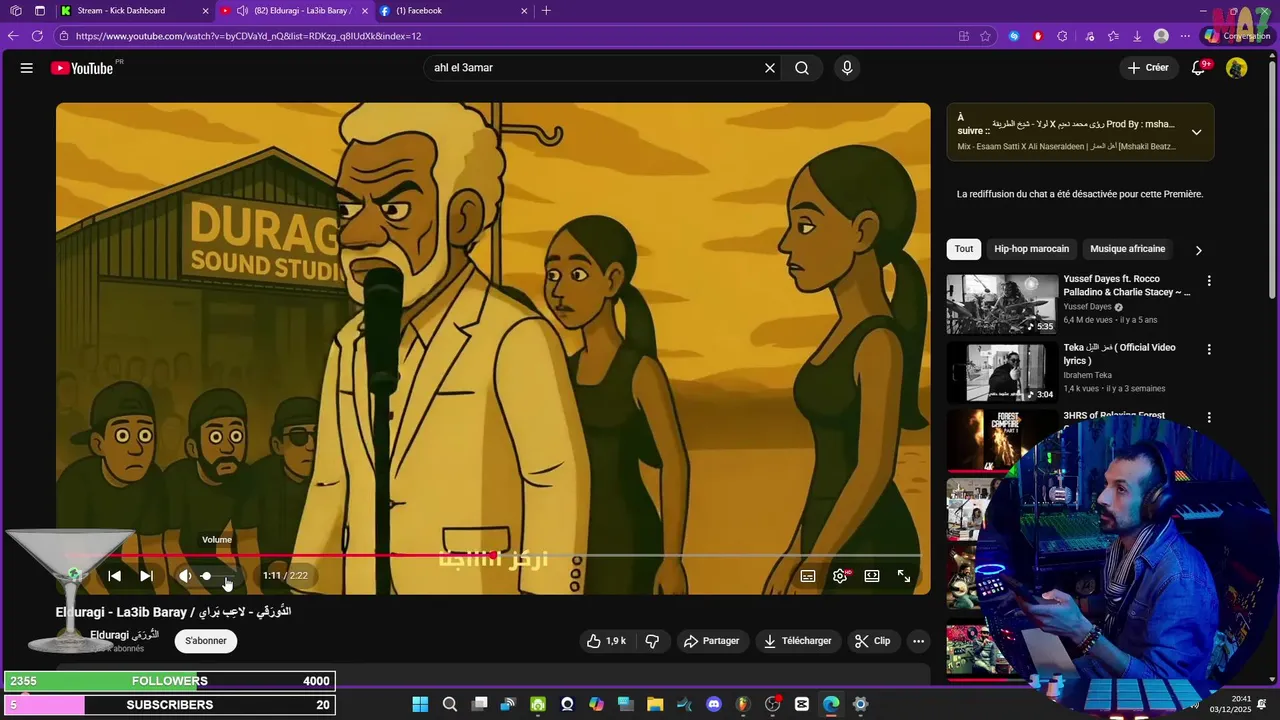Screen dimensions: 1280x720
Task: Open the browser downloads icon
Action: click(x=1137, y=36)
